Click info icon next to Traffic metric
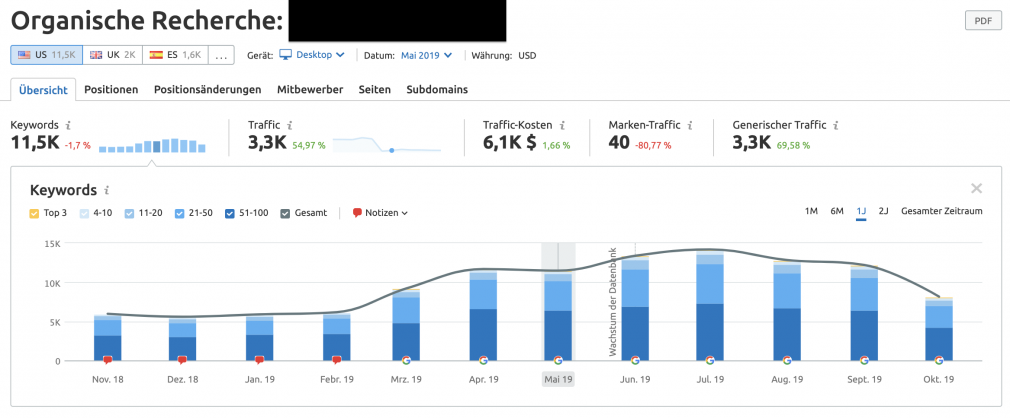 (x=290, y=126)
